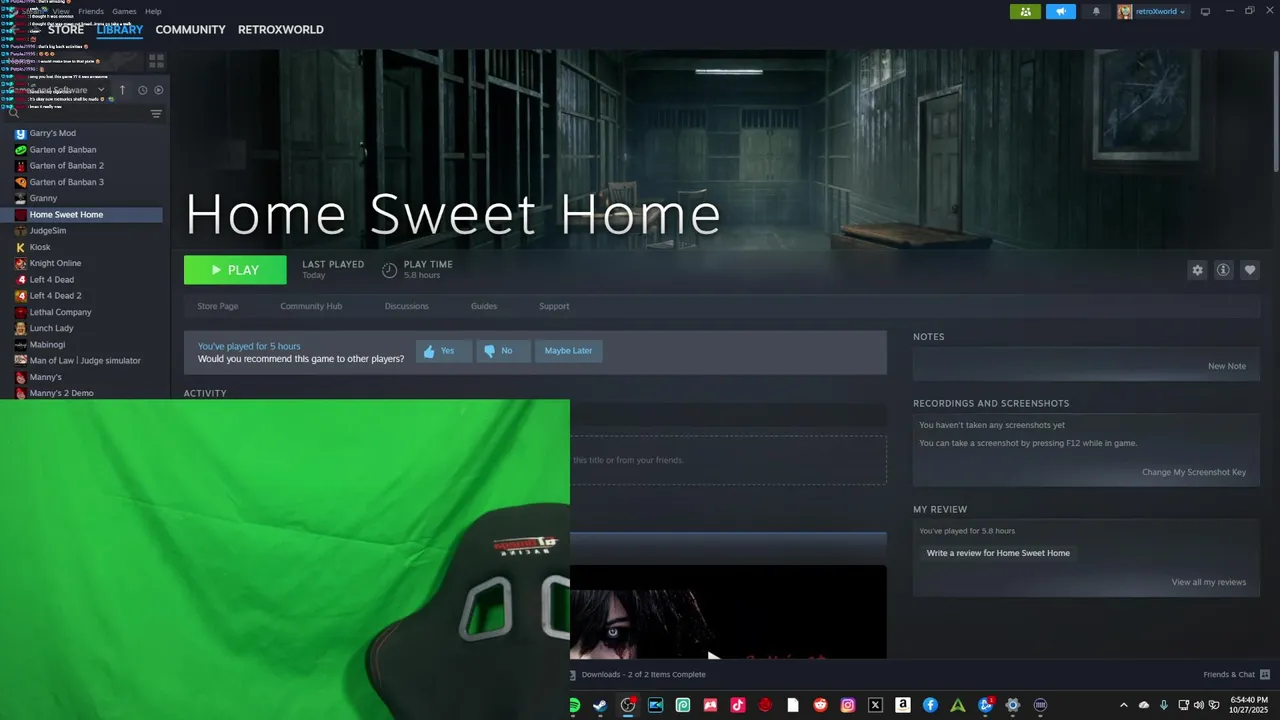
Task: Open the Games menu
Action: [124, 11]
